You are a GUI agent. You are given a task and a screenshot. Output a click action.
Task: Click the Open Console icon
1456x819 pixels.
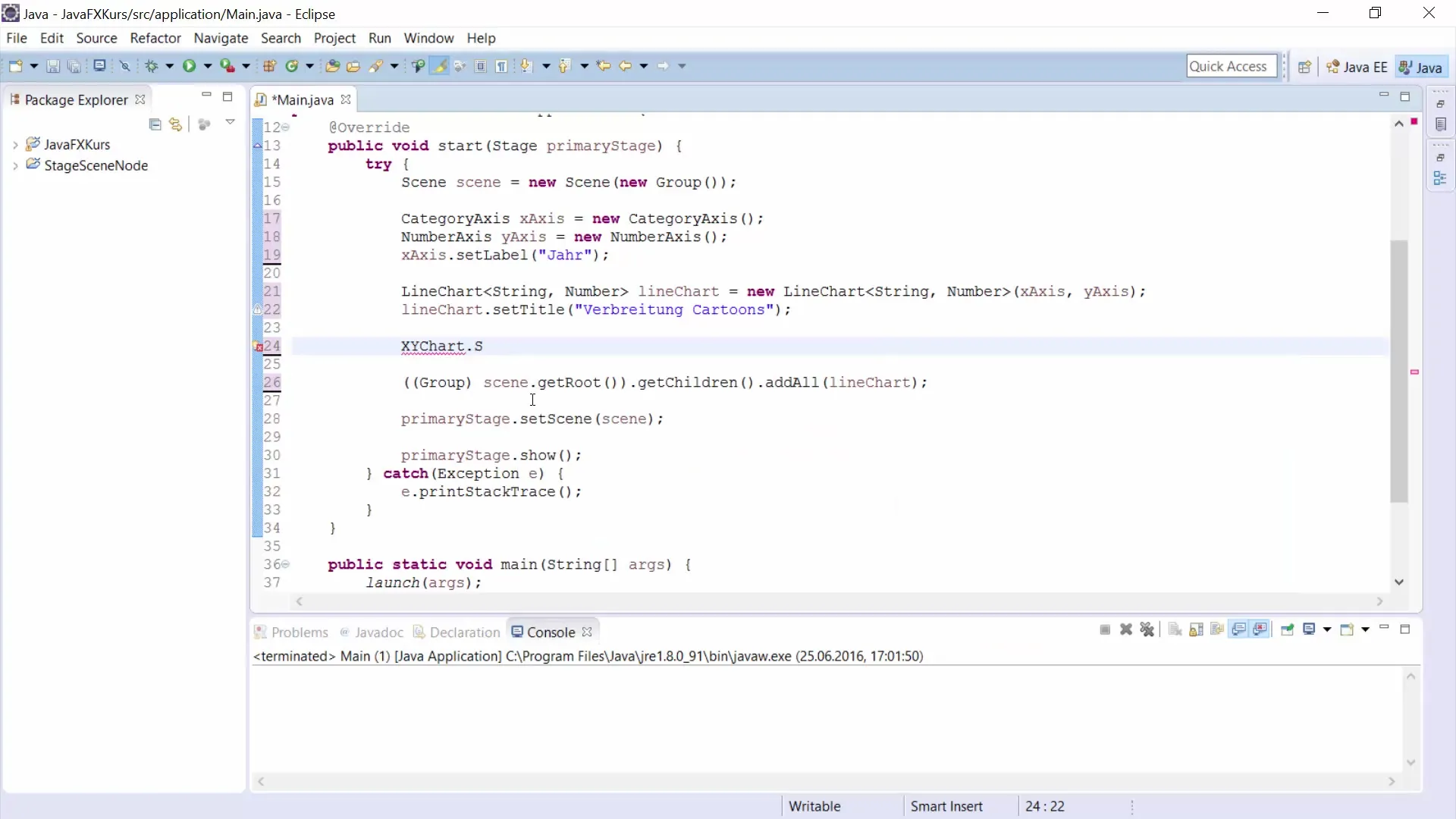(x=1347, y=629)
